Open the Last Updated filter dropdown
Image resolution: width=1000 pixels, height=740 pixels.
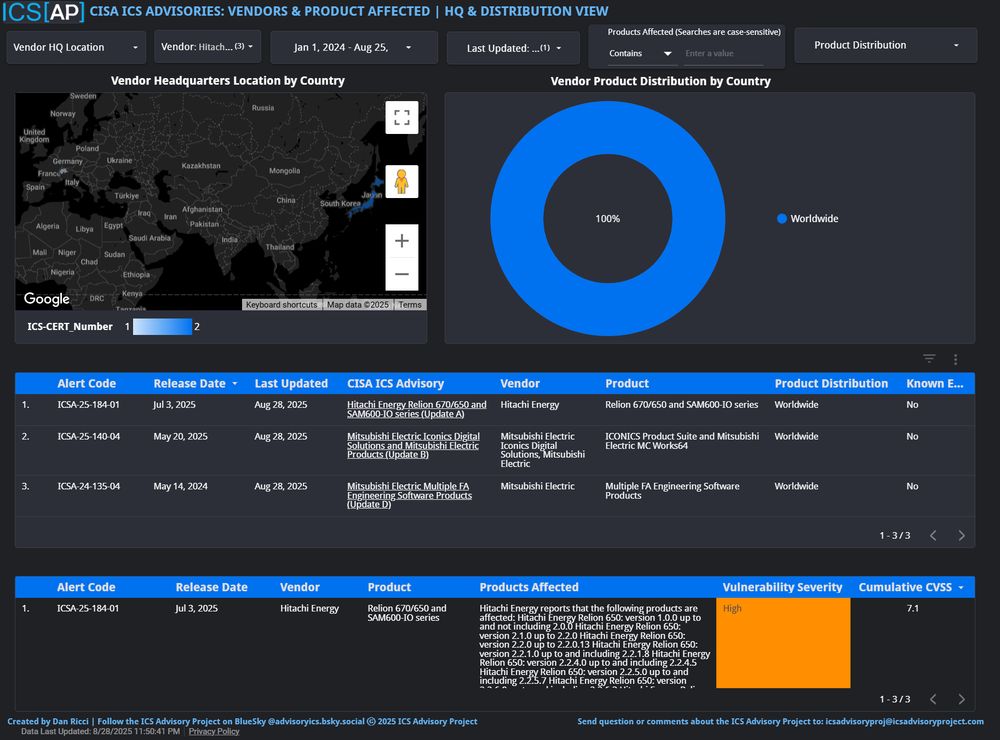(x=513, y=48)
